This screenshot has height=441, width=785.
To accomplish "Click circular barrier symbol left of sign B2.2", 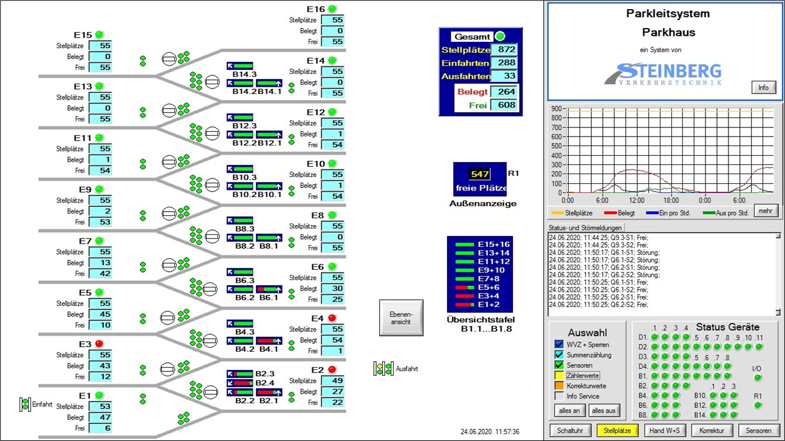I will (210, 391).
